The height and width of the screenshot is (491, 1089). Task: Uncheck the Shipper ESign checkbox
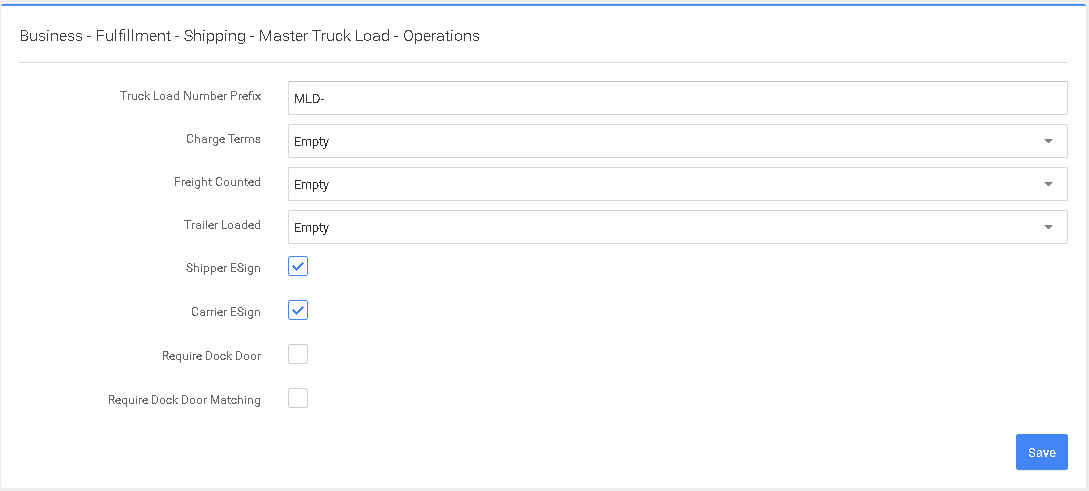(x=298, y=267)
